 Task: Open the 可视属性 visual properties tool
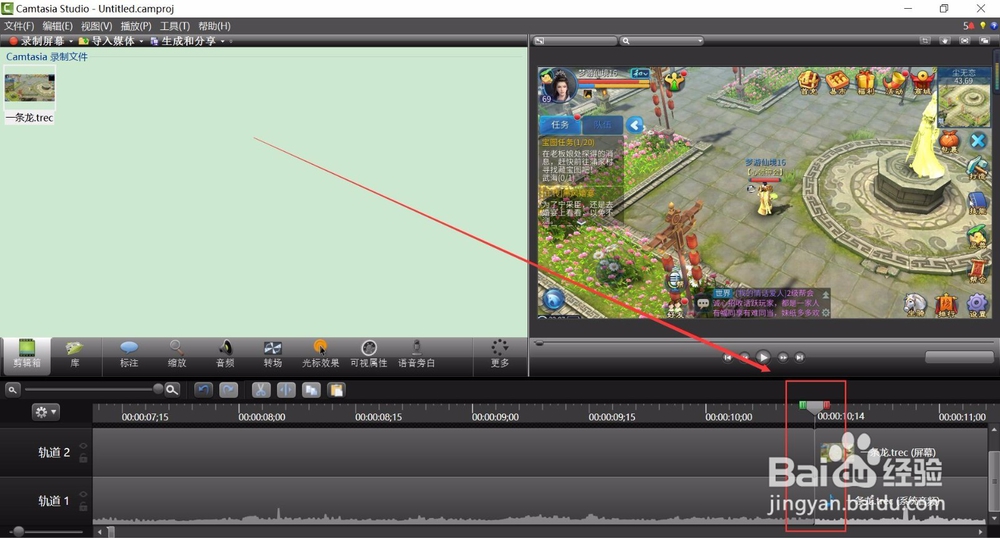[x=369, y=355]
